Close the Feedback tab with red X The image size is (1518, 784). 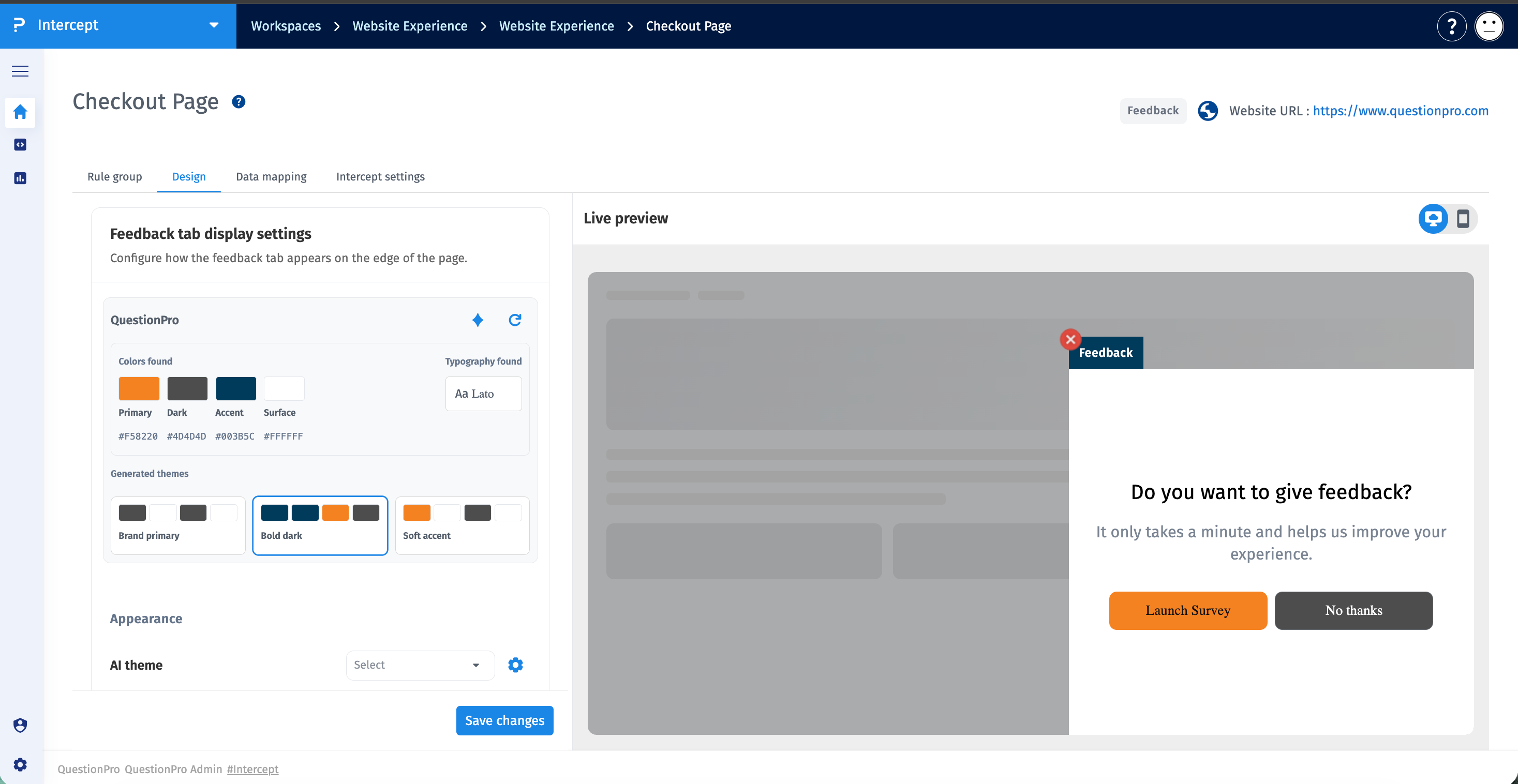pyautogui.click(x=1070, y=339)
